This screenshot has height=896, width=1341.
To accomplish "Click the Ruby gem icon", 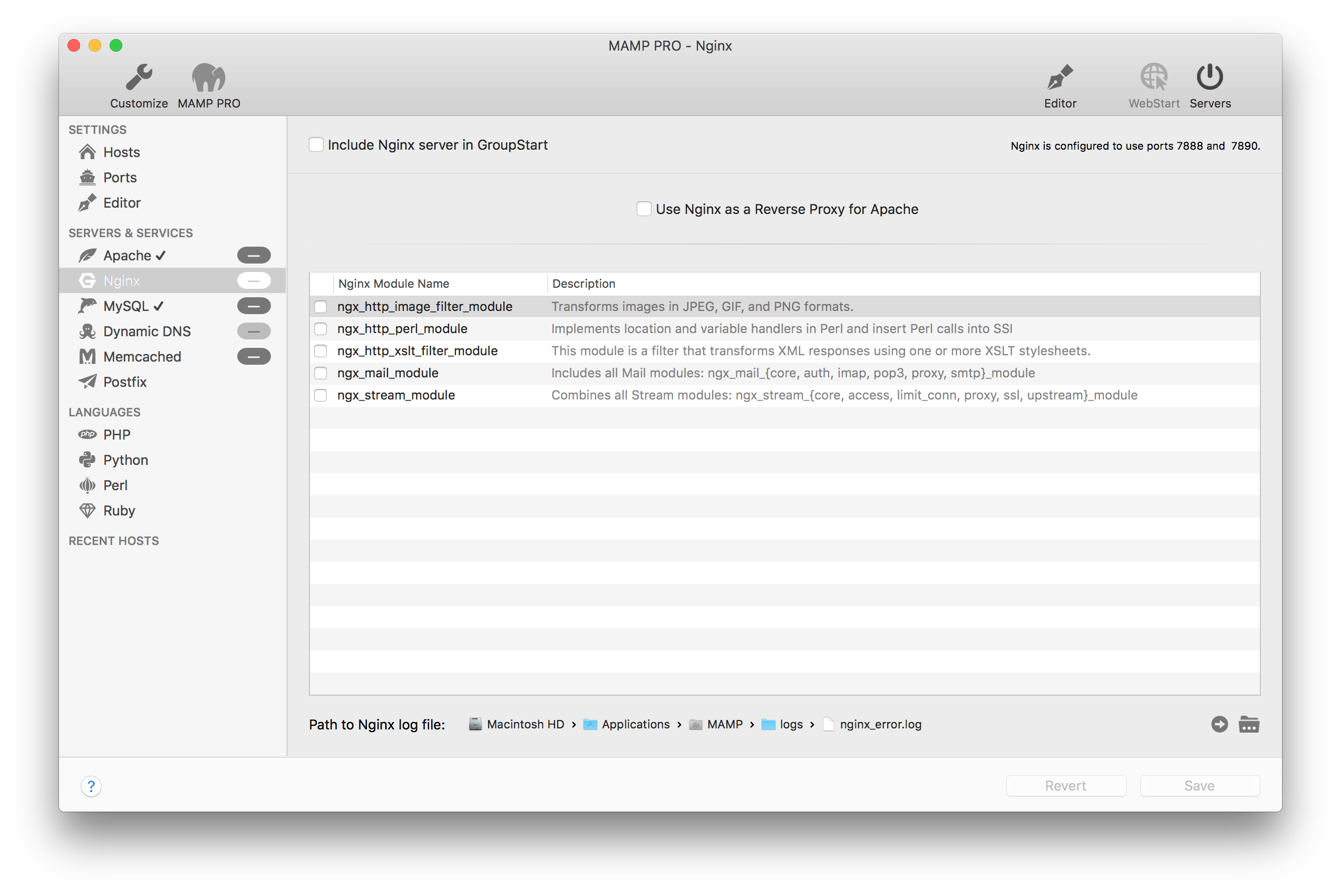I will point(88,510).
